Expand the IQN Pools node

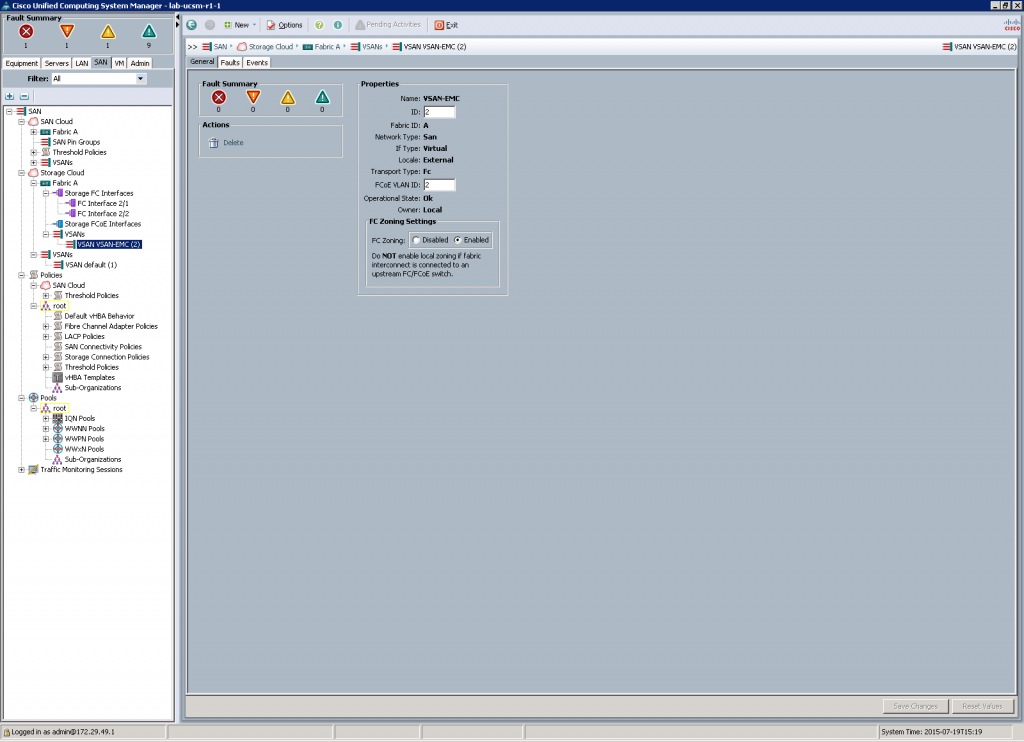point(46,419)
